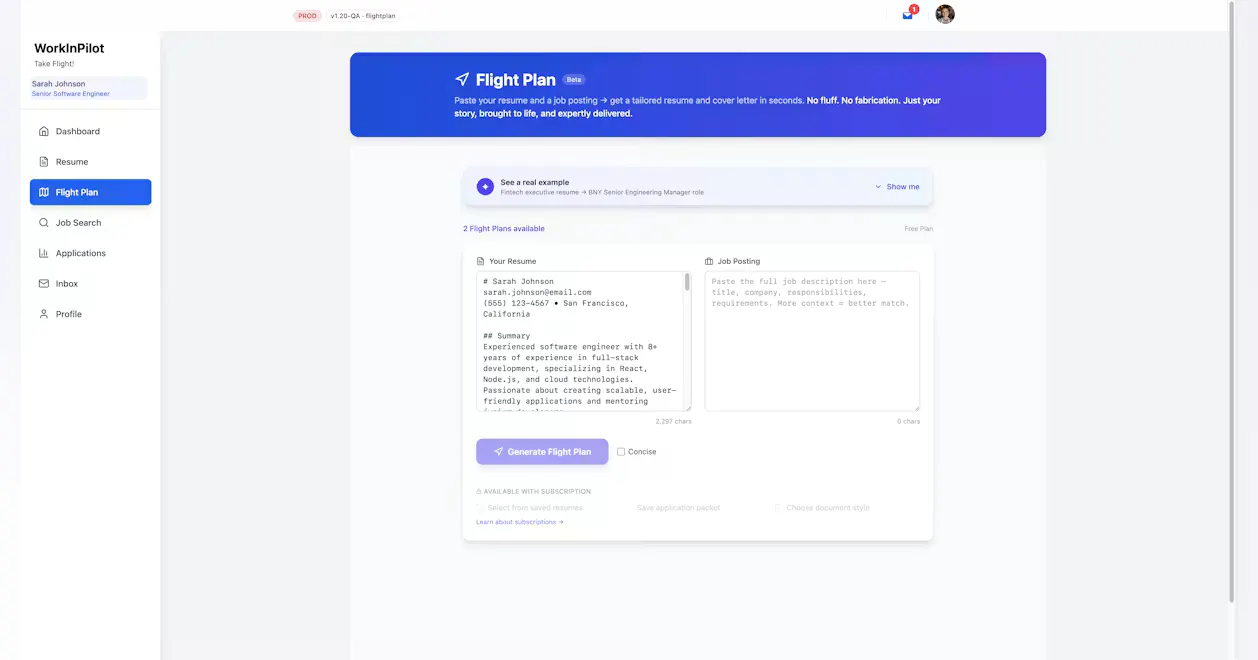Open the Dashboard home icon
Screen dimensions: 1258x660
(44, 131)
